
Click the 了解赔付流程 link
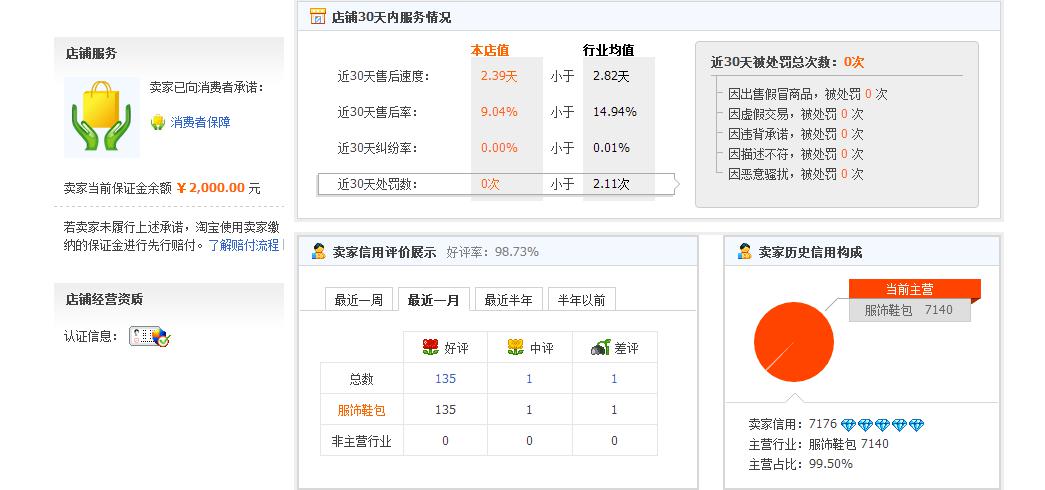tap(243, 245)
